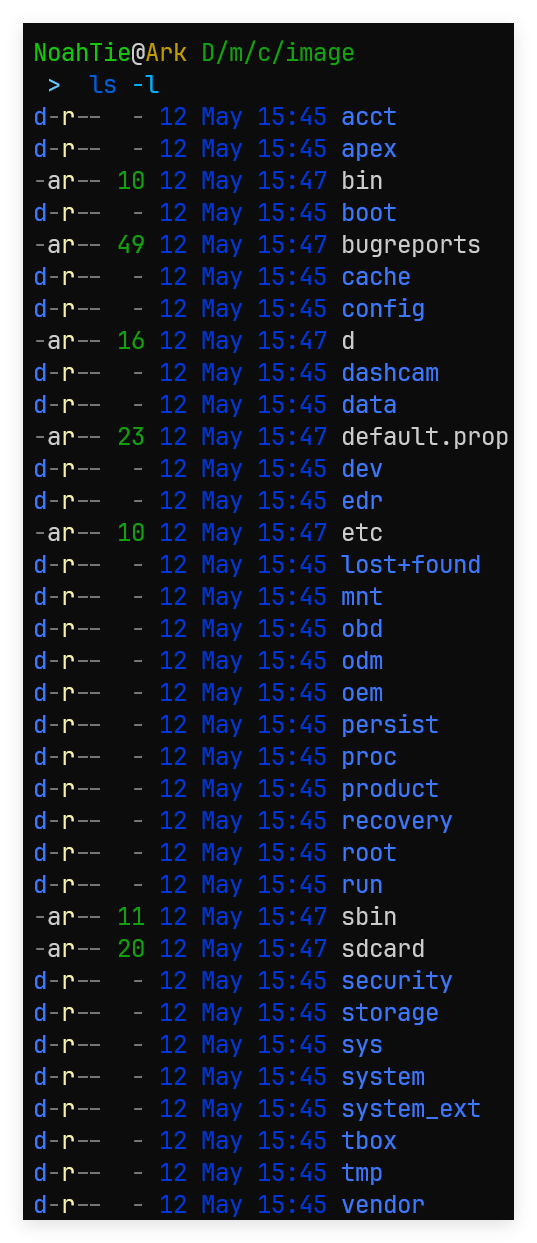This screenshot has height=1243, width=537.
Task: Click the data directory name
Action: click(369, 405)
